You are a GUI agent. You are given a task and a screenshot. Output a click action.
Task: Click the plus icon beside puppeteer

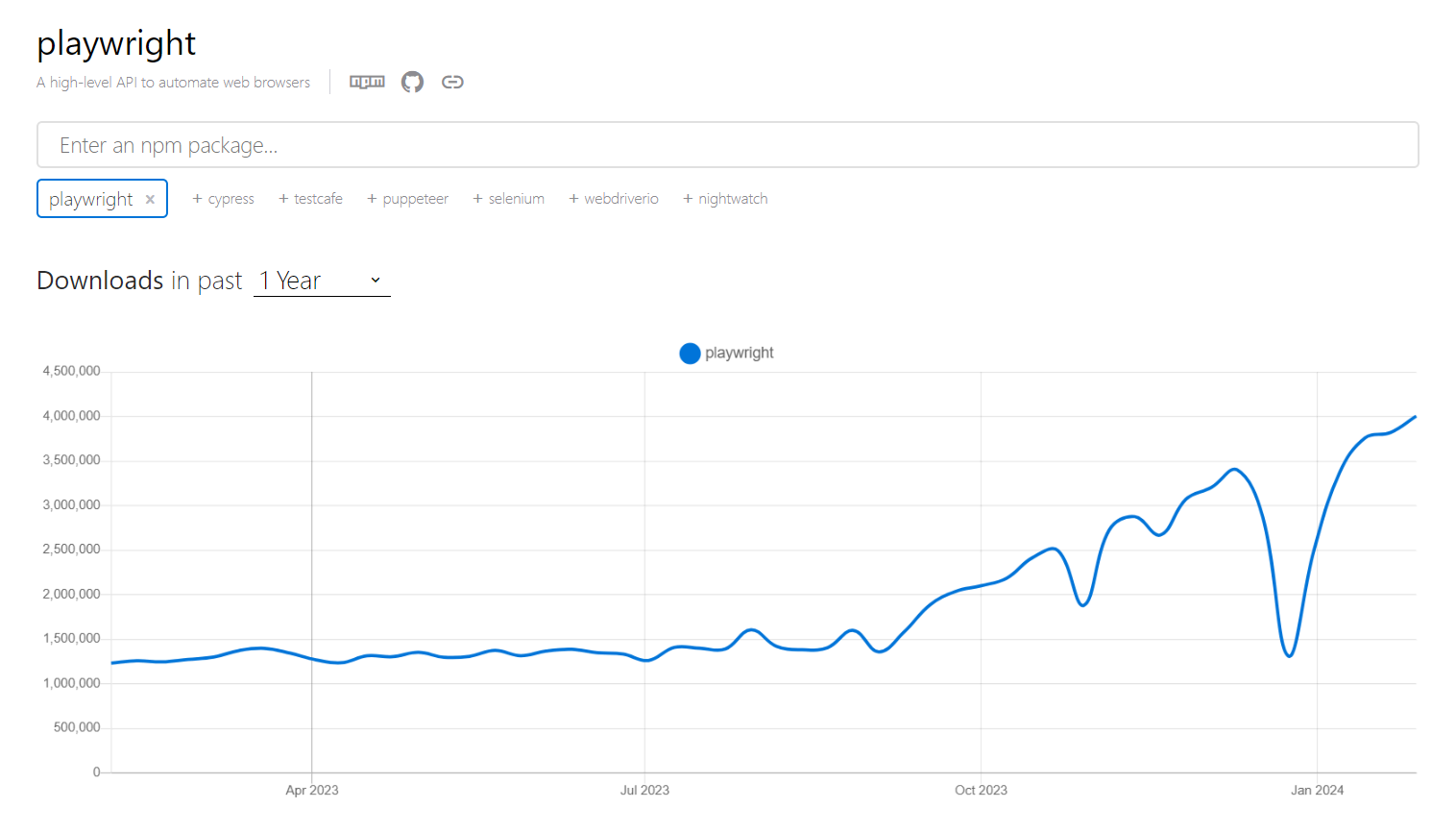point(372,199)
